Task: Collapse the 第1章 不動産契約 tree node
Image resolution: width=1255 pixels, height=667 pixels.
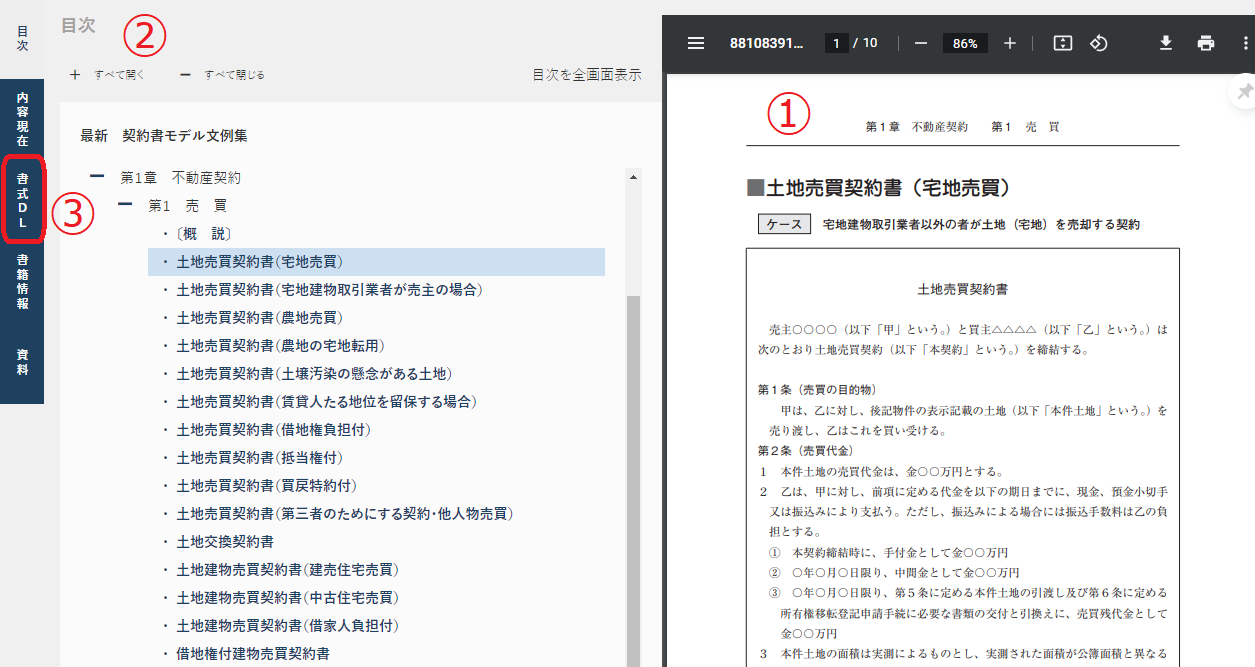Action: [x=97, y=177]
